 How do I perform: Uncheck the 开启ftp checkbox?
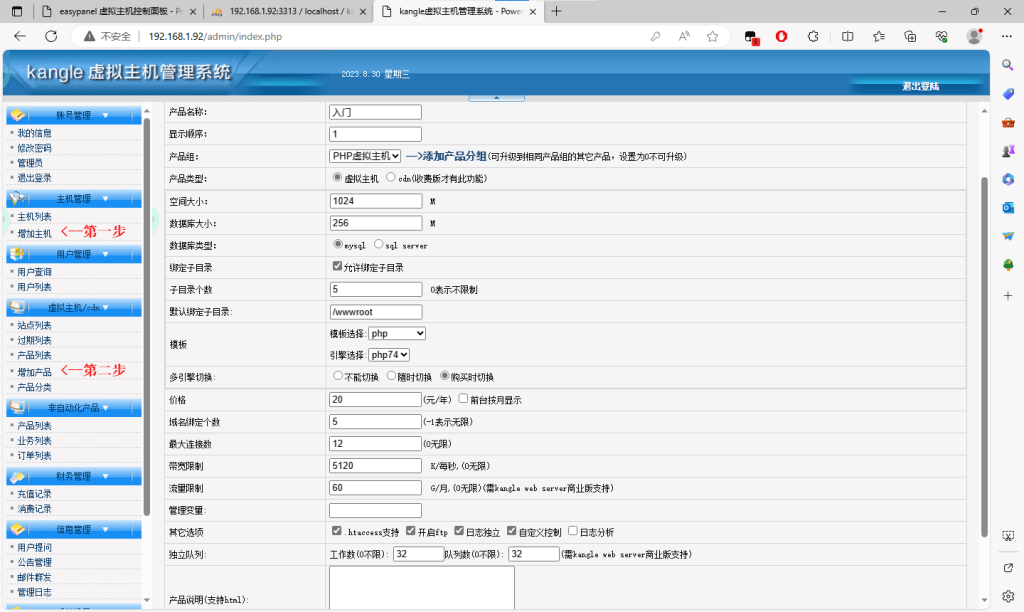point(411,531)
